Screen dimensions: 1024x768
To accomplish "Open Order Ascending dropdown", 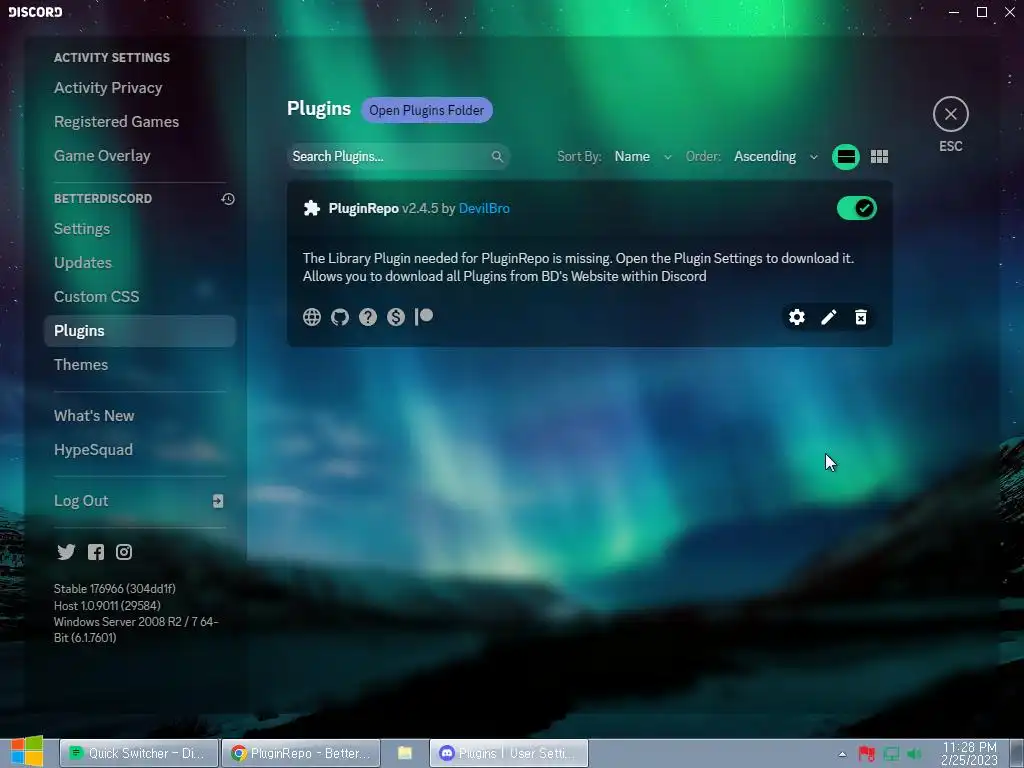I will (x=775, y=157).
